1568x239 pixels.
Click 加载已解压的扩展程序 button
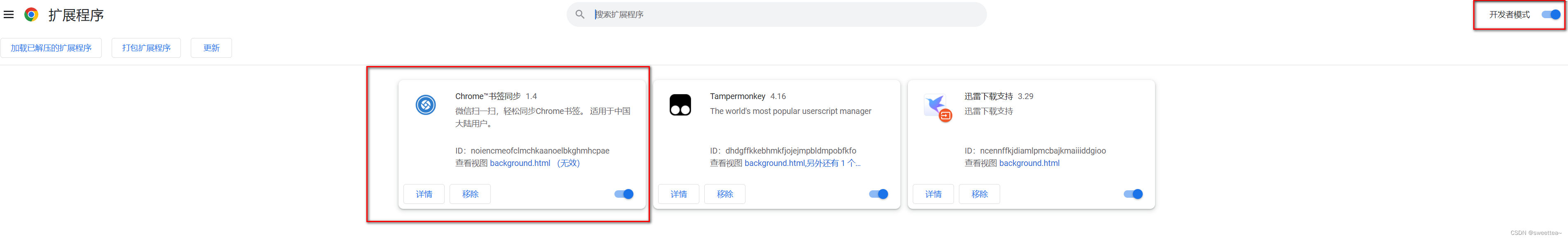click(x=51, y=47)
